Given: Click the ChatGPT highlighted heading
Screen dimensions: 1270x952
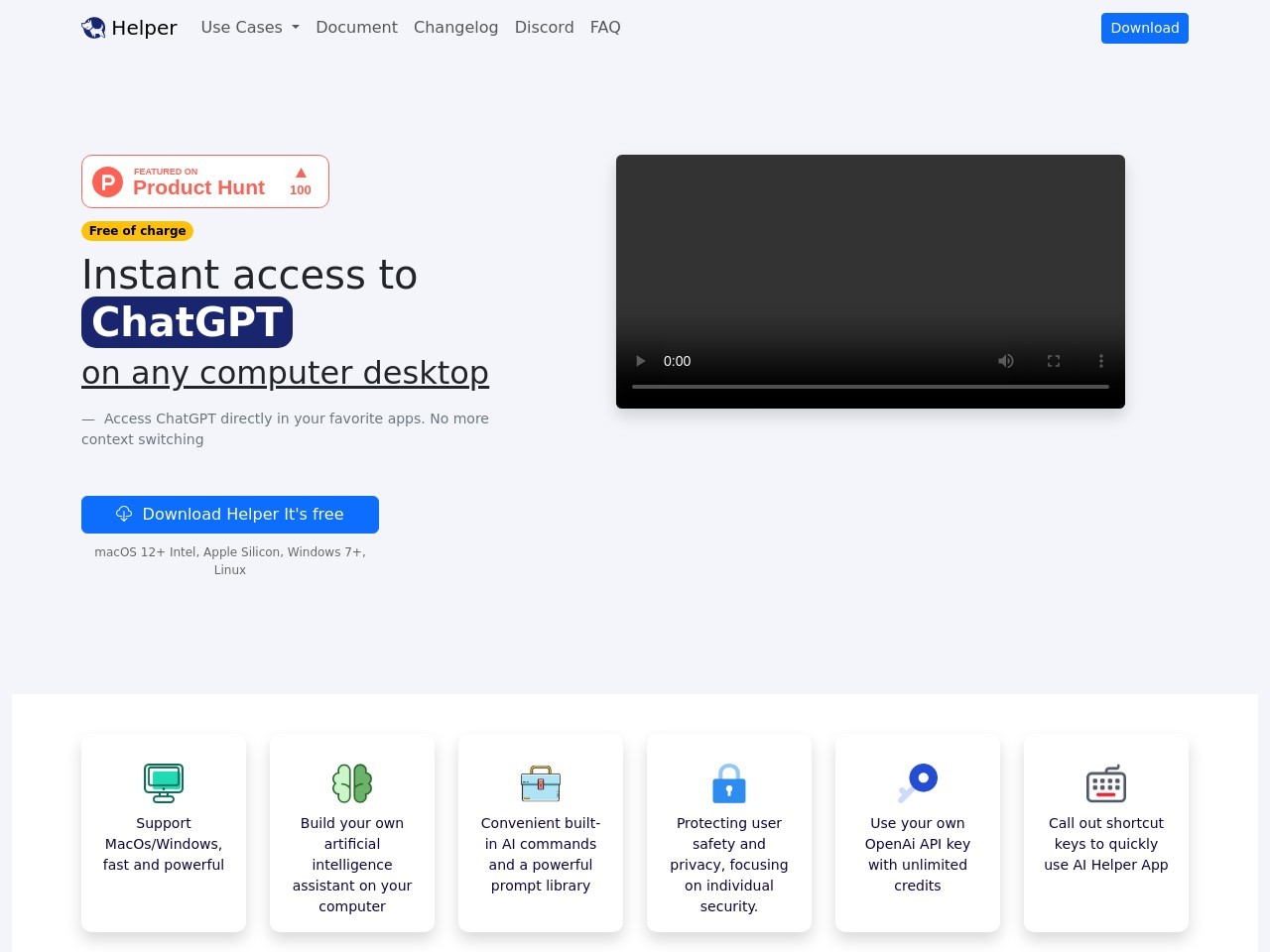Looking at the screenshot, I should pos(187,322).
